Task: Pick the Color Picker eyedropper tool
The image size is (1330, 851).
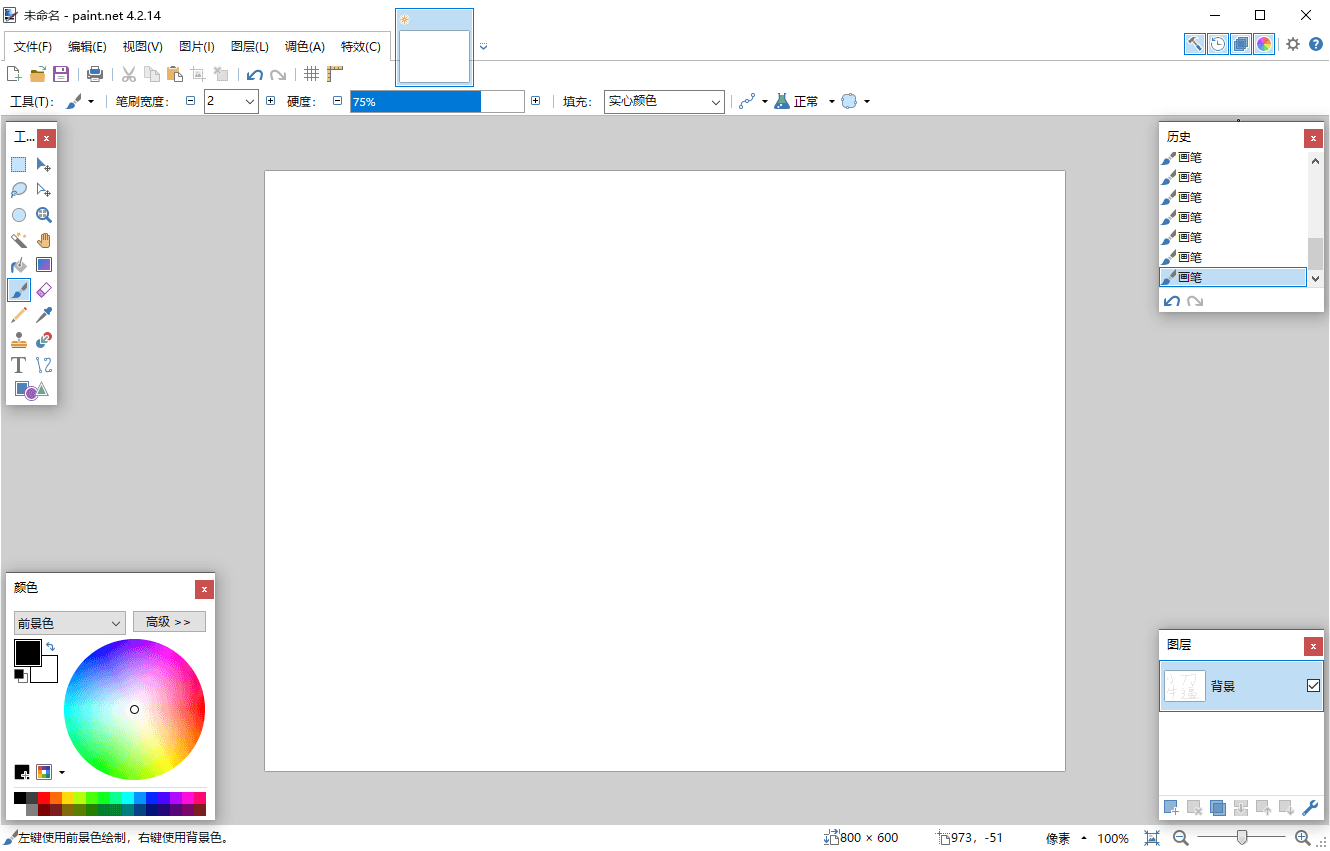Action: [44, 314]
